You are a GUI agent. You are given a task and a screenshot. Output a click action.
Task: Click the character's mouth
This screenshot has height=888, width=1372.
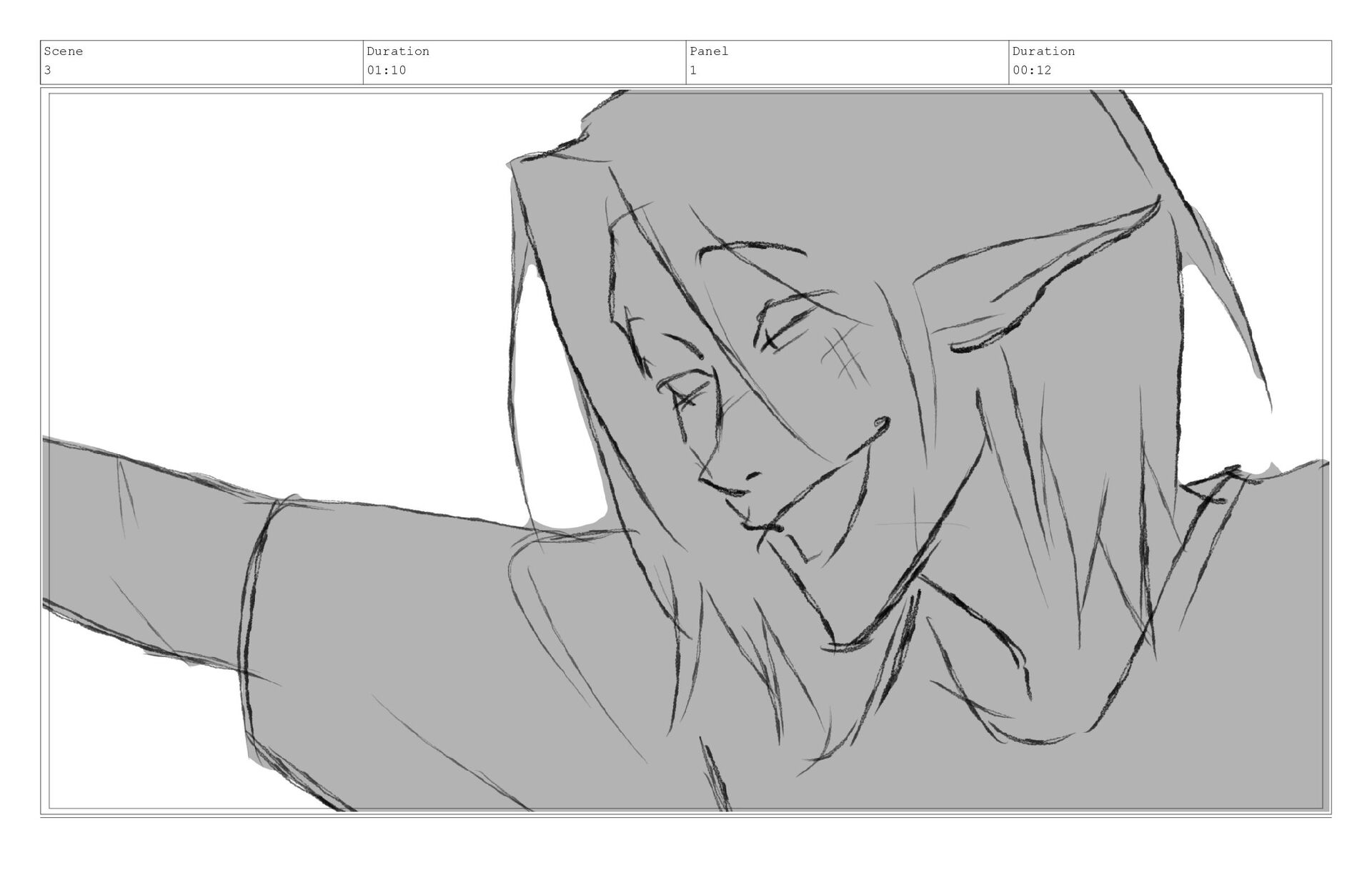tap(761, 526)
